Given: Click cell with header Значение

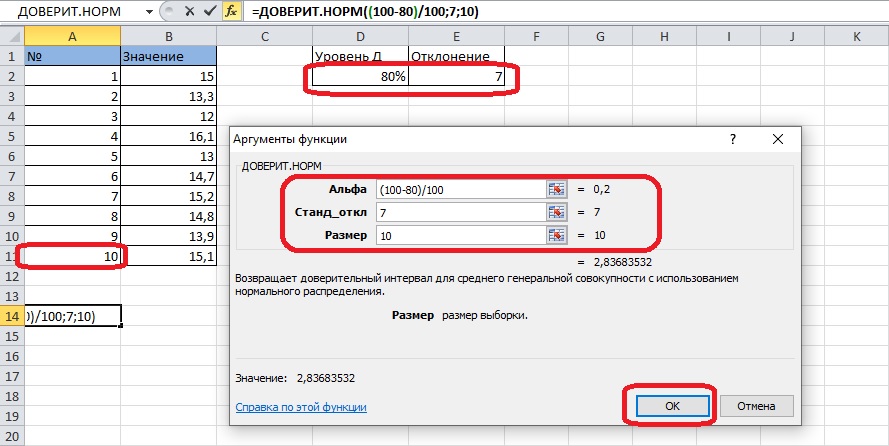Looking at the screenshot, I should coord(168,56).
